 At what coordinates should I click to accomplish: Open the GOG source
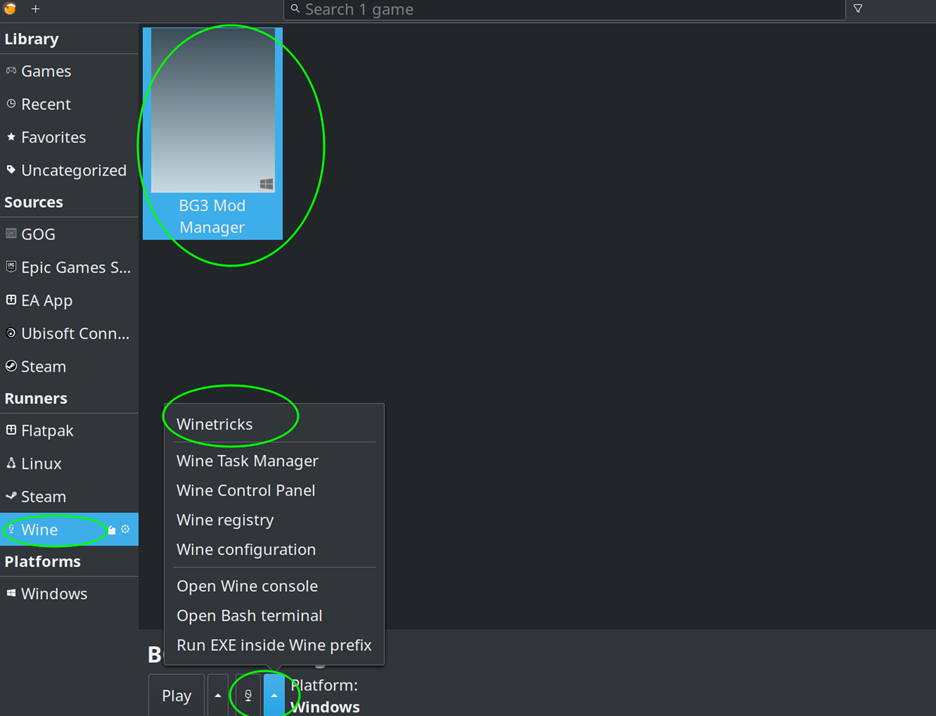coord(69,234)
